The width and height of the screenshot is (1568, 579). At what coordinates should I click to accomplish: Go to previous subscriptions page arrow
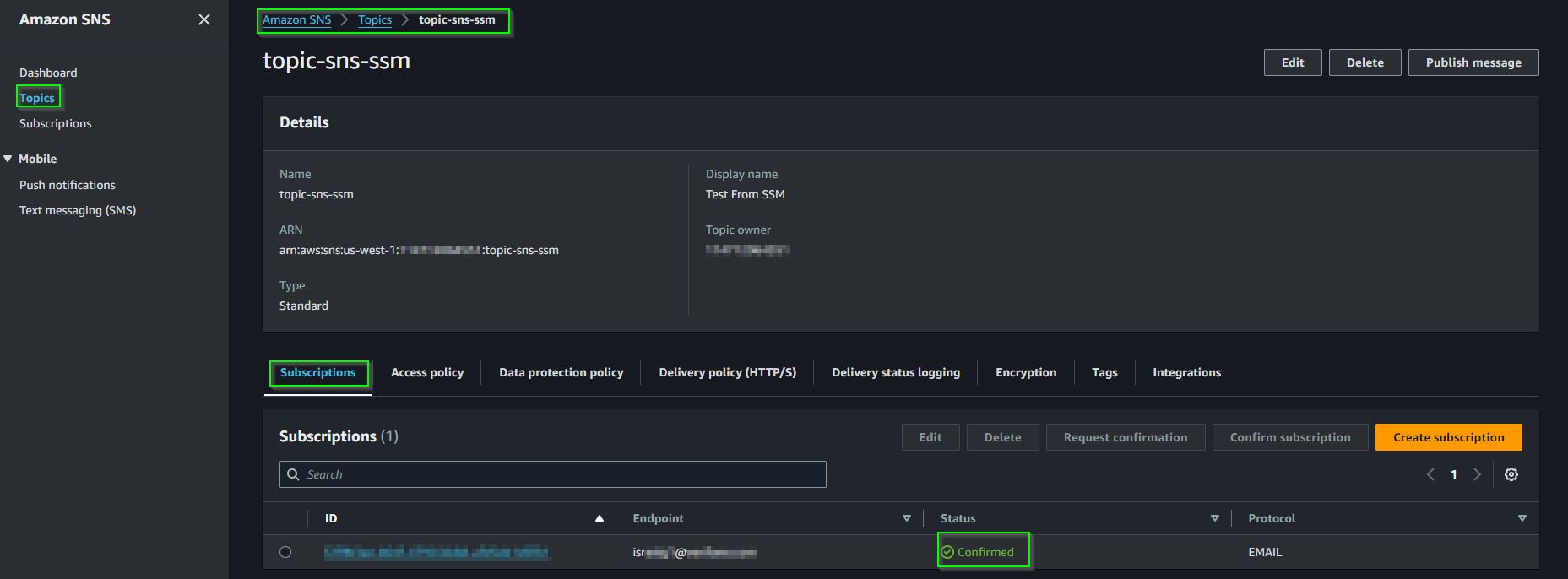1430,474
